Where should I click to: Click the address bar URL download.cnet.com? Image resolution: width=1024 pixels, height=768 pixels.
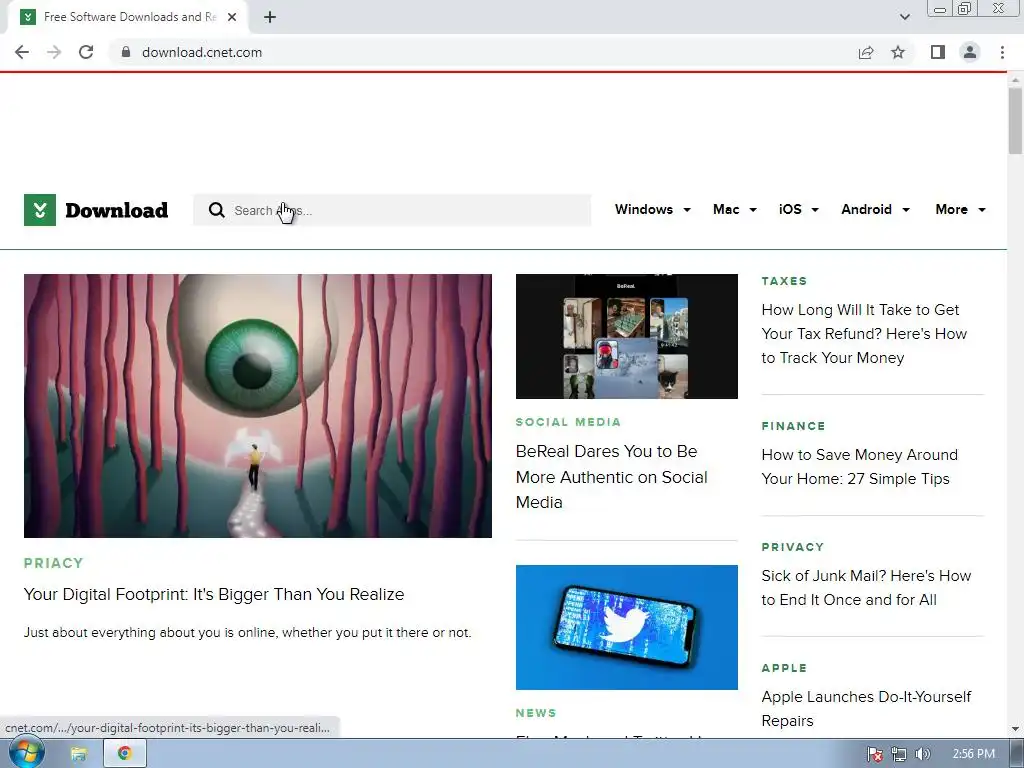(x=202, y=52)
